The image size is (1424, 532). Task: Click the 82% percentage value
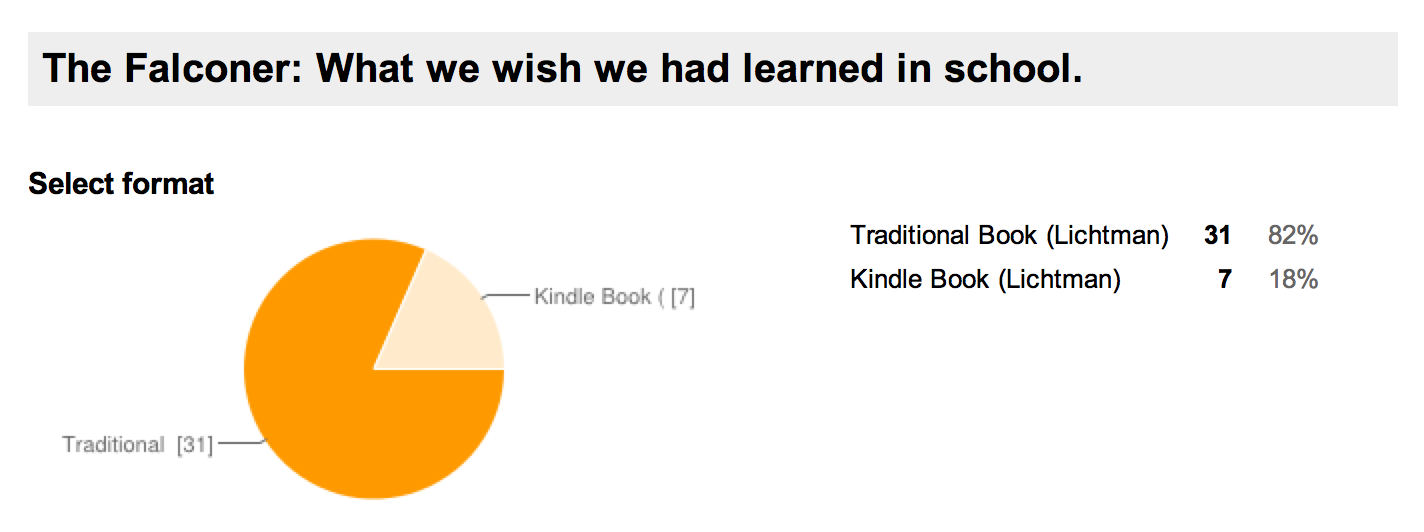pos(1293,236)
